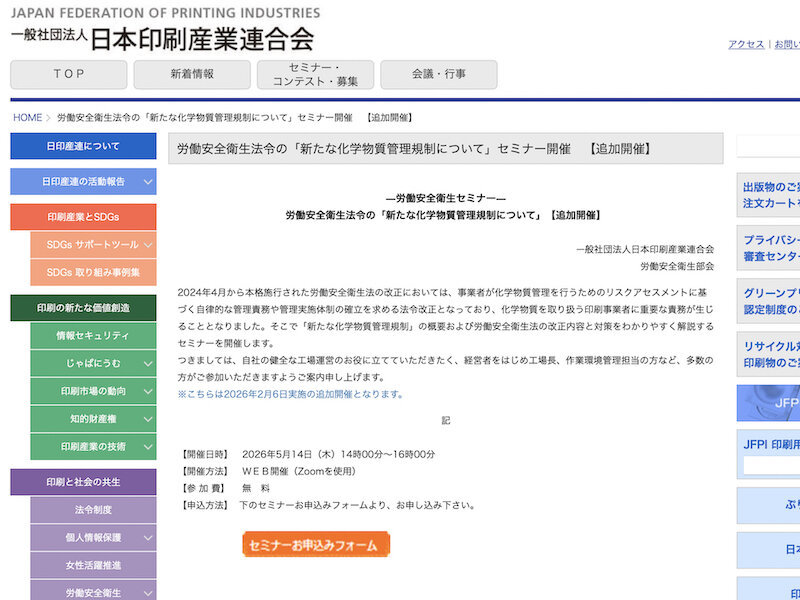Image resolution: width=800 pixels, height=600 pixels.
Task: Expand the じゃぱにうむ submenu chevron
Action: (x=148, y=363)
